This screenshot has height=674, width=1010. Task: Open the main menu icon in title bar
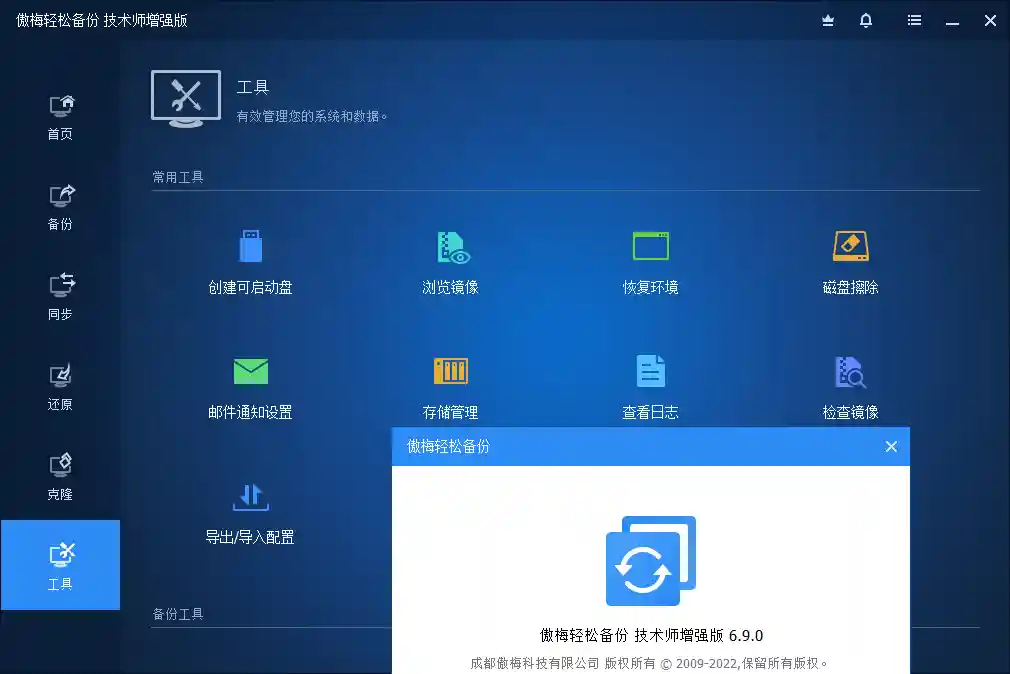(x=913, y=20)
